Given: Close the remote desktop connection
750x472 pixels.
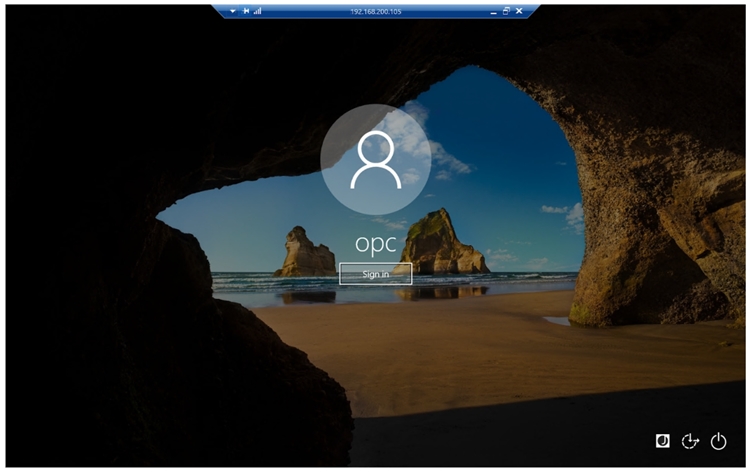Looking at the screenshot, I should tap(519, 10).
